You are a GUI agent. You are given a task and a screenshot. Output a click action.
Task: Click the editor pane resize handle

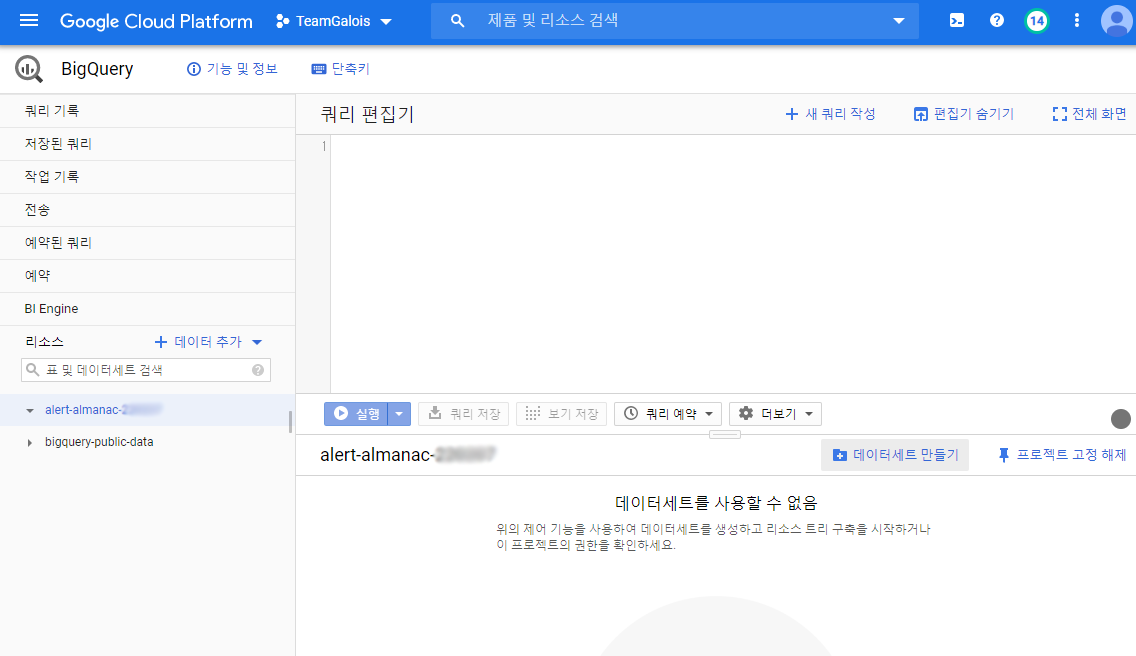(x=724, y=434)
